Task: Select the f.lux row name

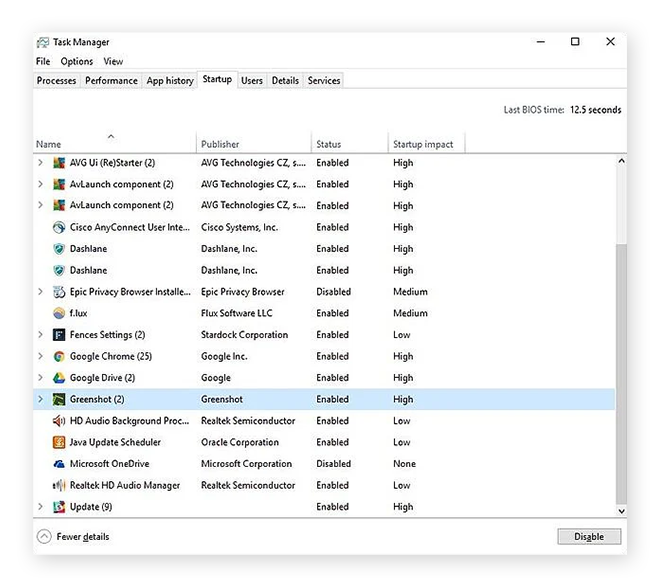Action: pyautogui.click(x=78, y=313)
